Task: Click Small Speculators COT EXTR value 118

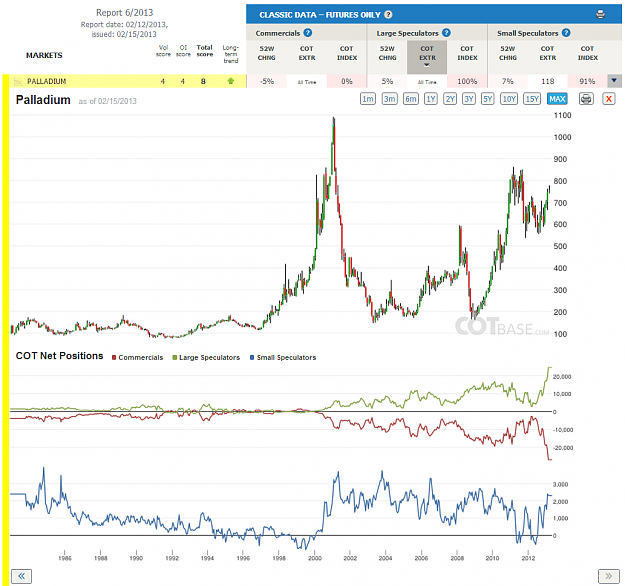Action: [x=548, y=81]
